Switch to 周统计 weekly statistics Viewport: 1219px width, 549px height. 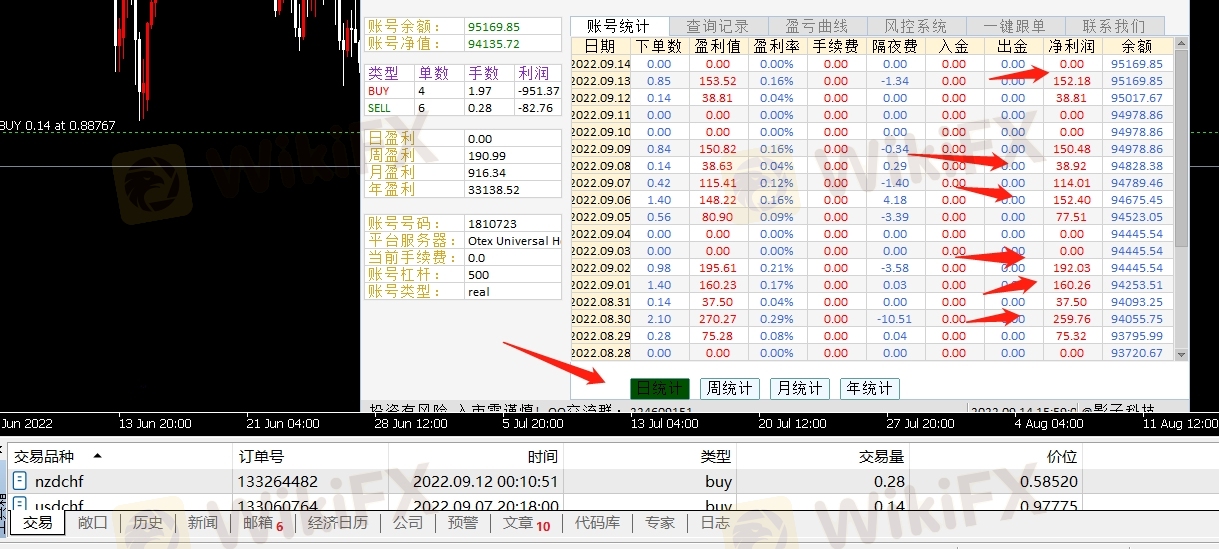click(x=729, y=388)
